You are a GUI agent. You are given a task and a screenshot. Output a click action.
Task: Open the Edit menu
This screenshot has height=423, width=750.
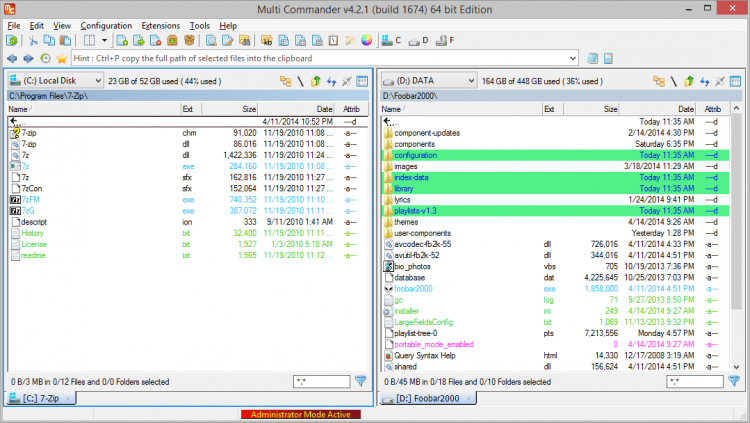click(36, 26)
